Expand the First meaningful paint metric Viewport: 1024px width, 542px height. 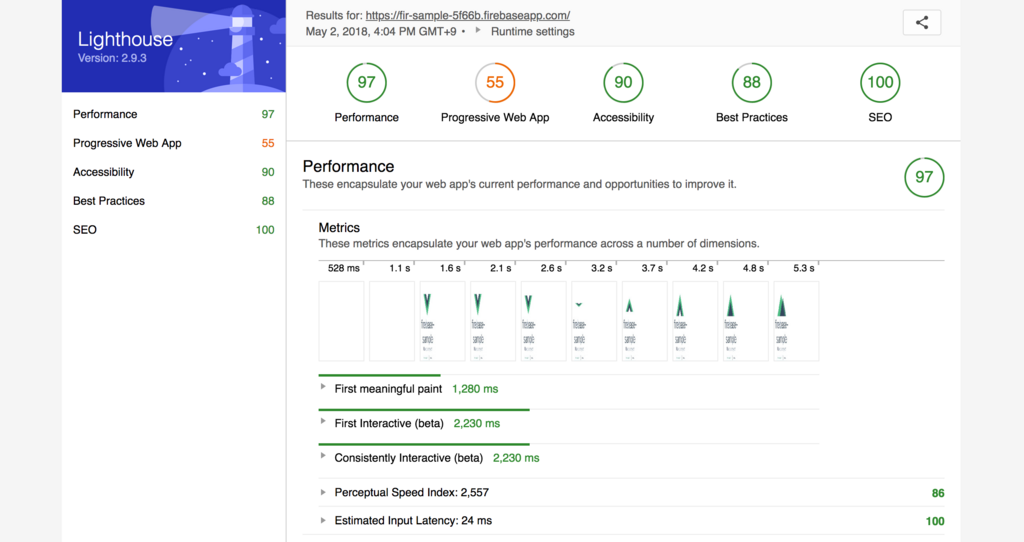(323, 387)
